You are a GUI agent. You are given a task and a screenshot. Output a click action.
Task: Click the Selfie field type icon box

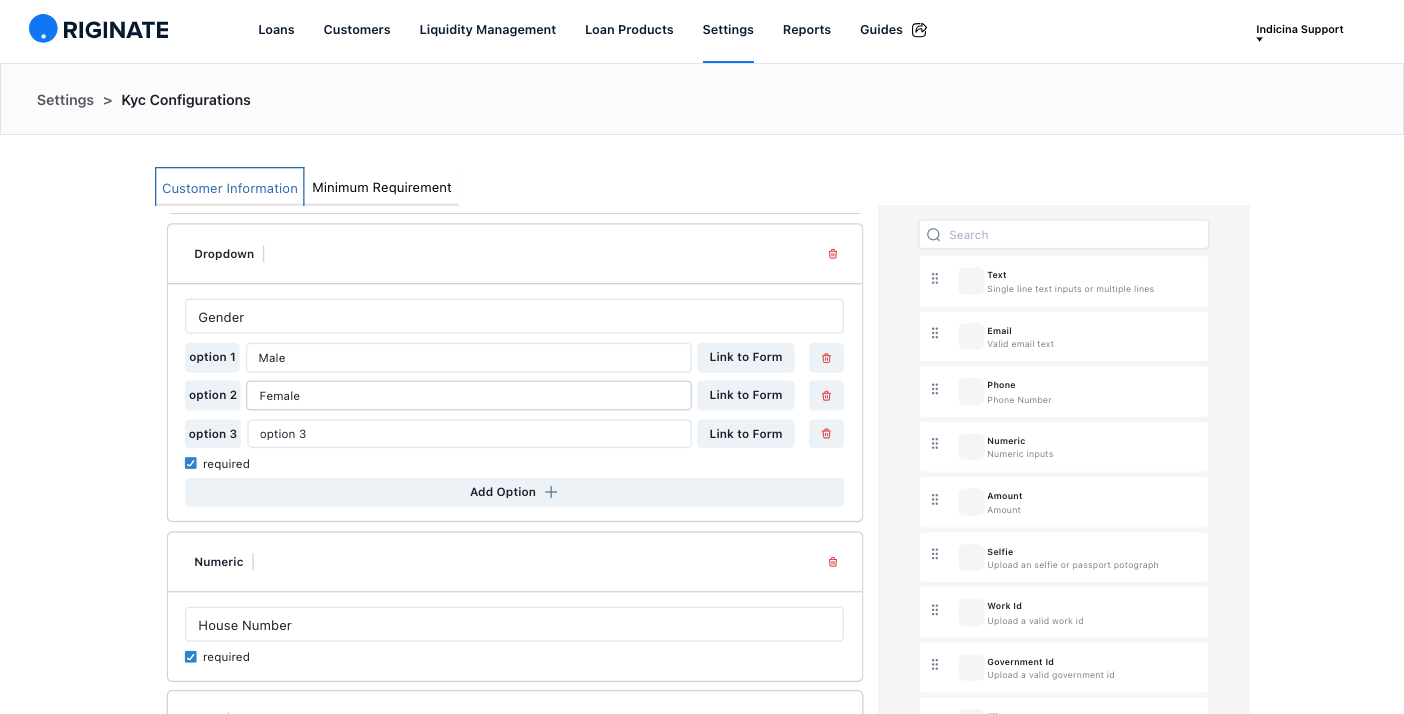pyautogui.click(x=971, y=557)
